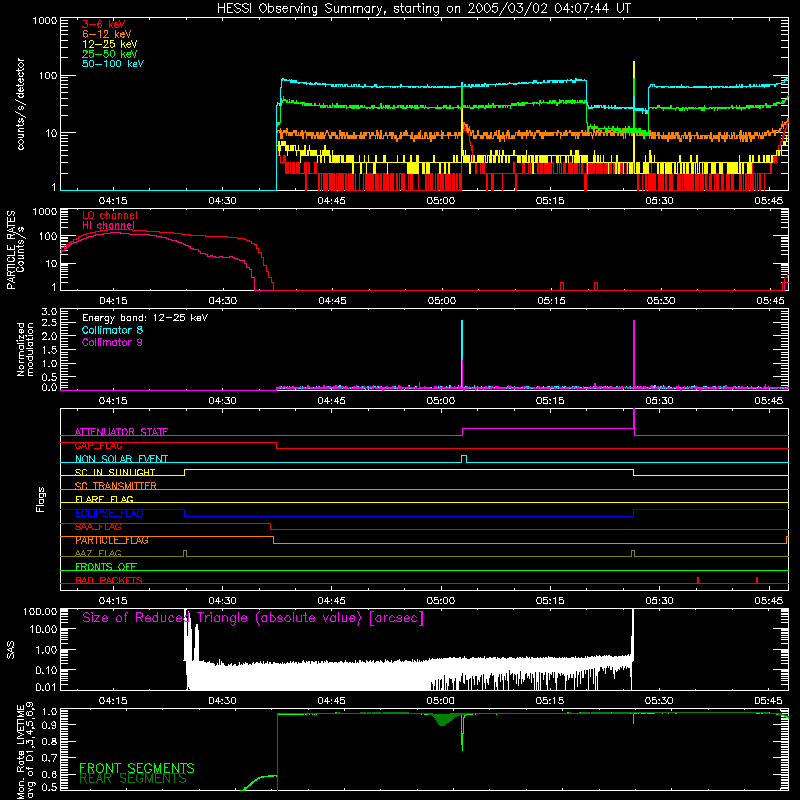Select the SAA_FLAG label
800x800 pixels.
(98, 527)
